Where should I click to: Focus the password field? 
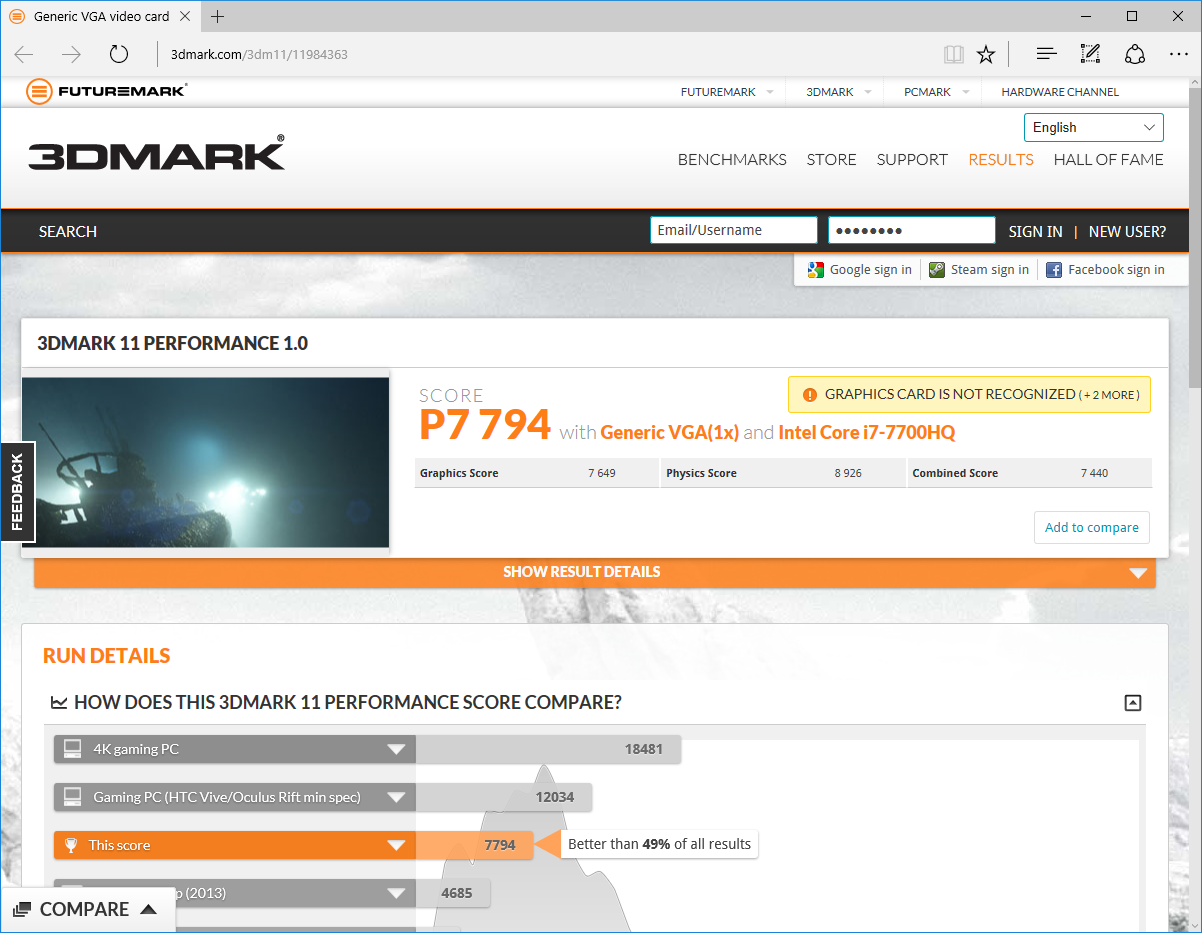912,230
